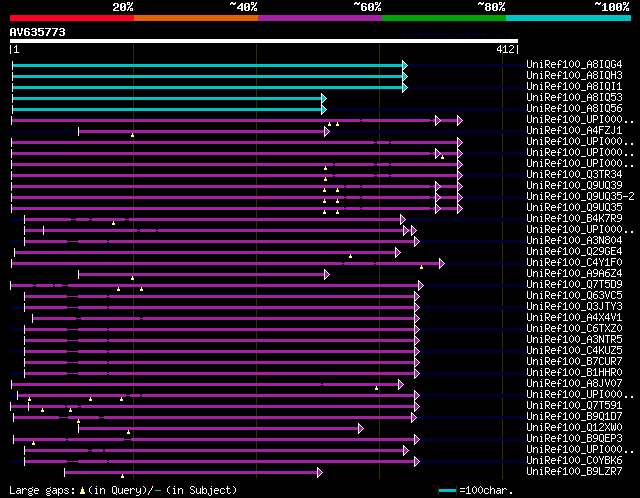640x498 pixels.
Task: Click the =100char. scale legend
Action: click(x=476, y=490)
